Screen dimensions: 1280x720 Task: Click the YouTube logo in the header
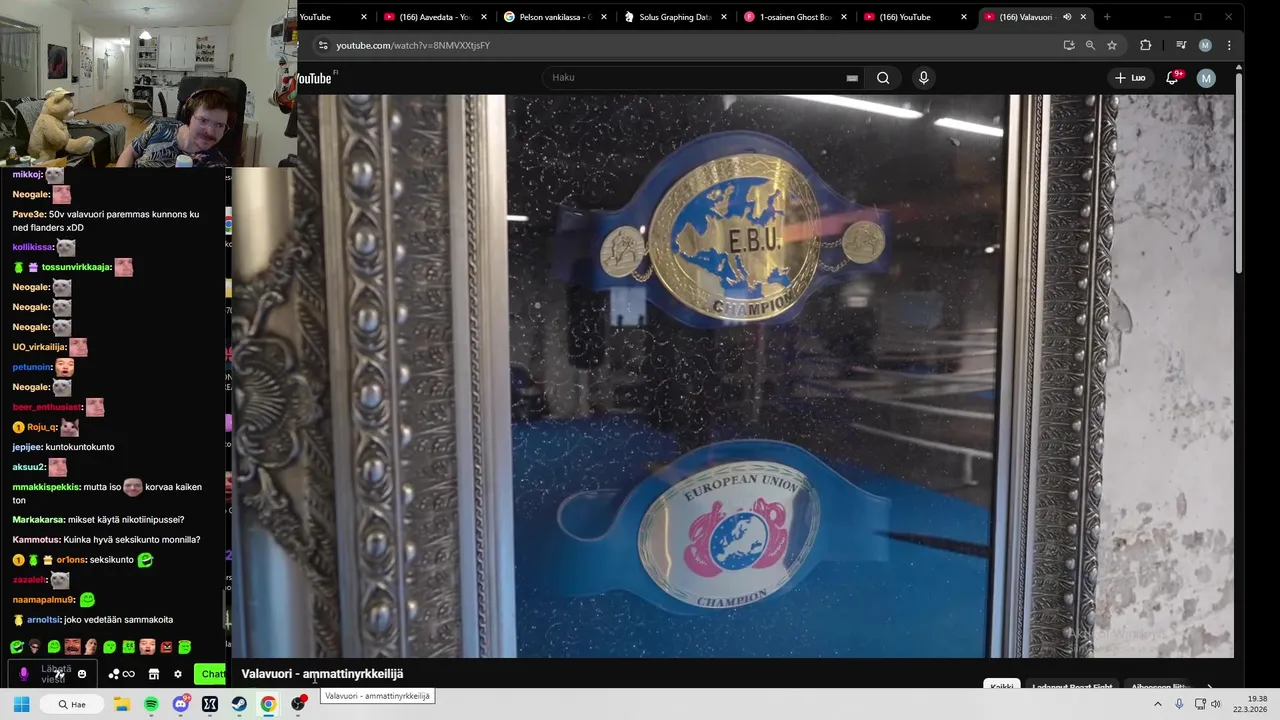click(x=315, y=78)
